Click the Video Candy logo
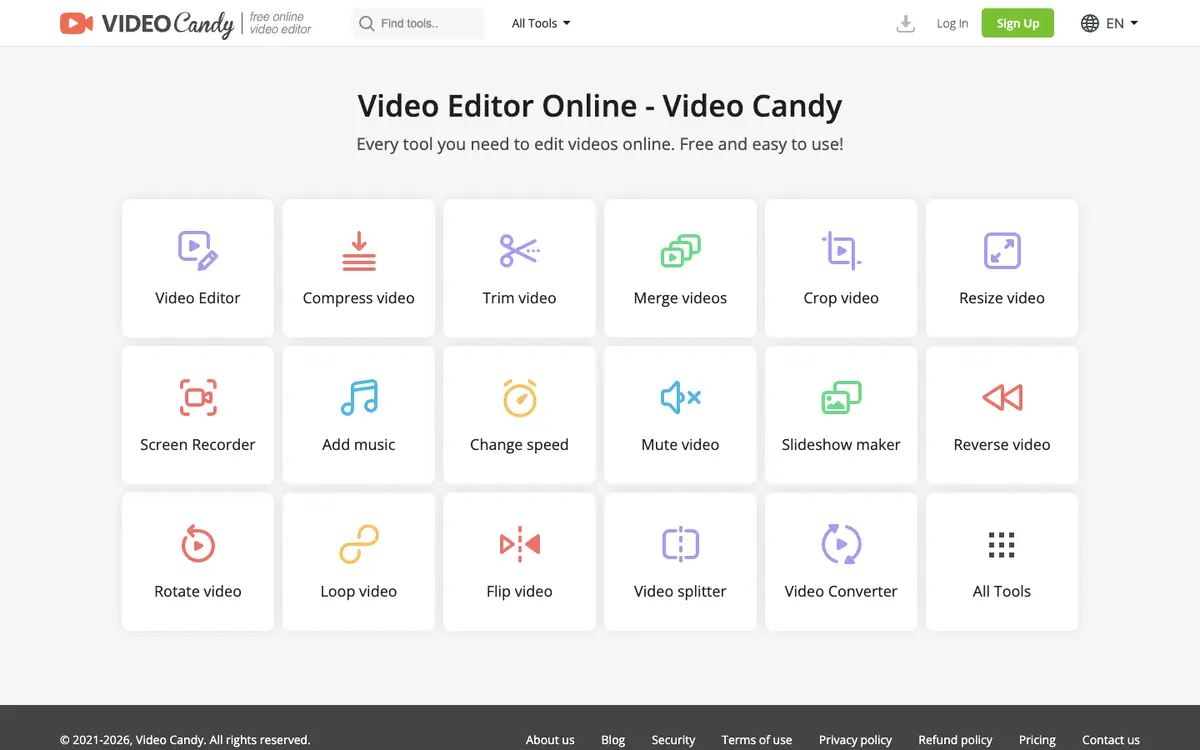 pyautogui.click(x=147, y=23)
